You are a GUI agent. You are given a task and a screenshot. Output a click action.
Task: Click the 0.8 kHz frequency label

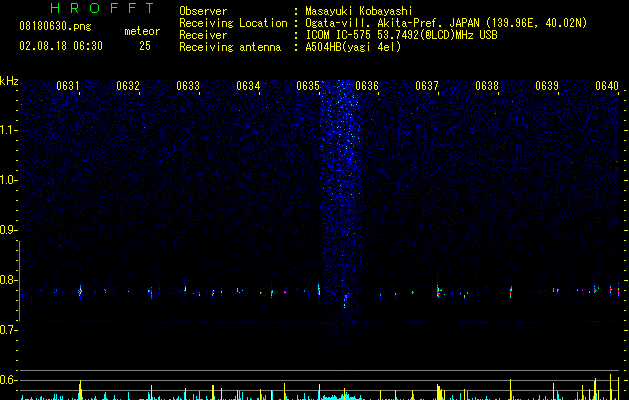click(x=8, y=280)
